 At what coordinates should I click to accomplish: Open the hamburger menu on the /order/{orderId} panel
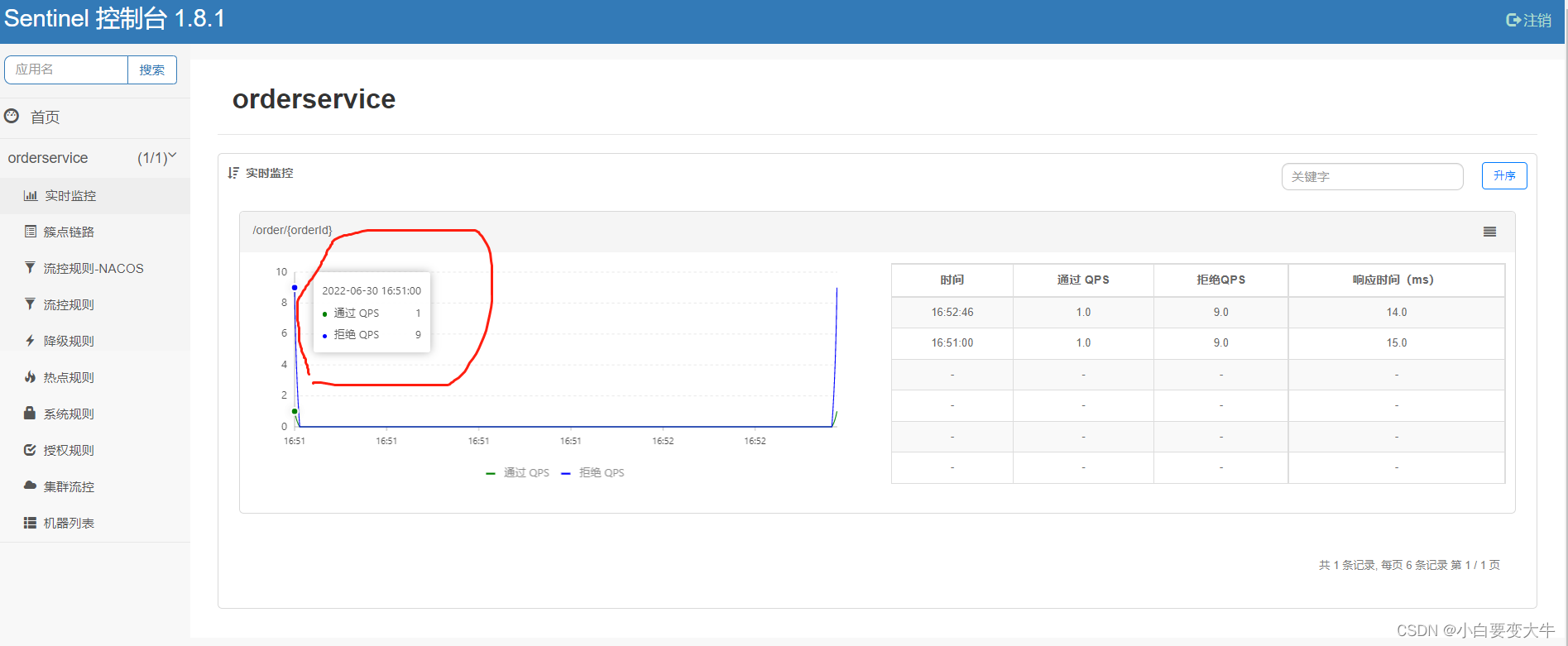(x=1489, y=232)
